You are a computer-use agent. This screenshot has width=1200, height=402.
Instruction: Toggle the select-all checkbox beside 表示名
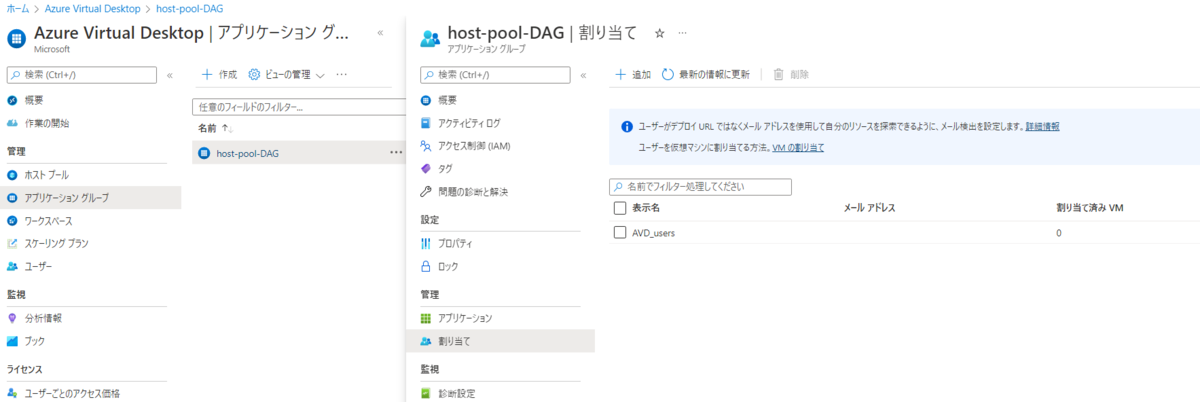click(620, 207)
